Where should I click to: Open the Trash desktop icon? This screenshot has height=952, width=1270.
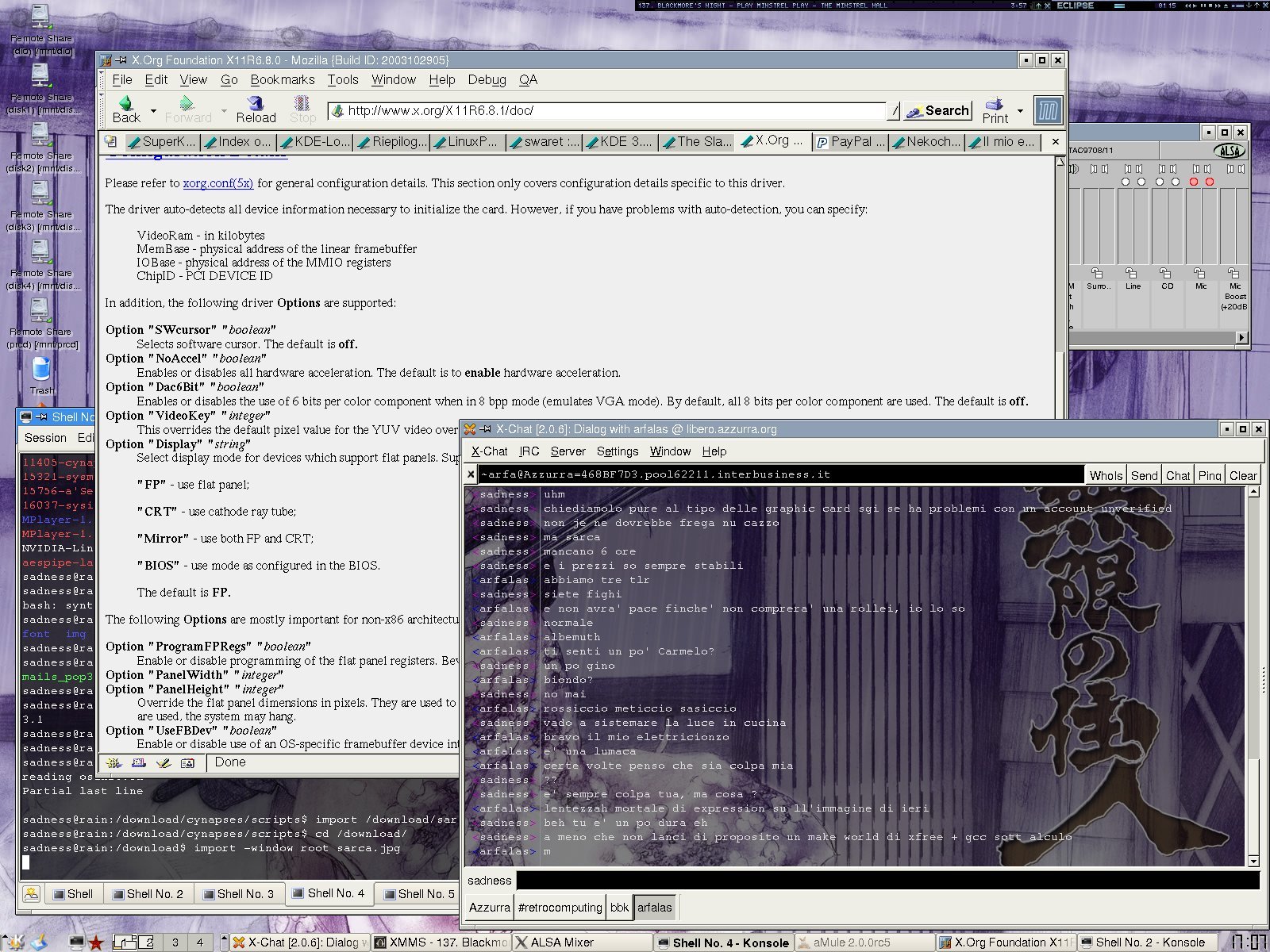(x=41, y=376)
